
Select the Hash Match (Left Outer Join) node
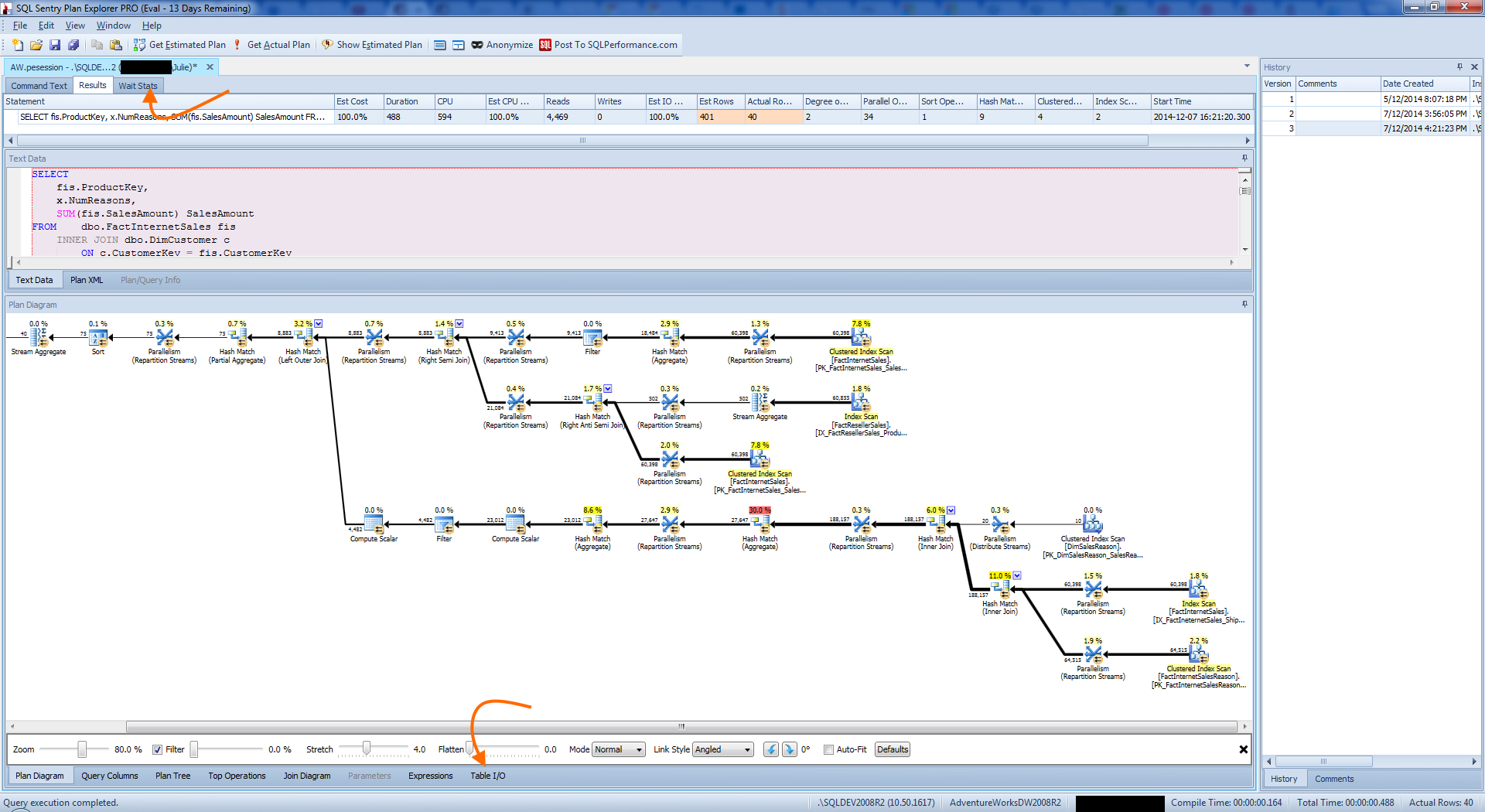[303, 343]
